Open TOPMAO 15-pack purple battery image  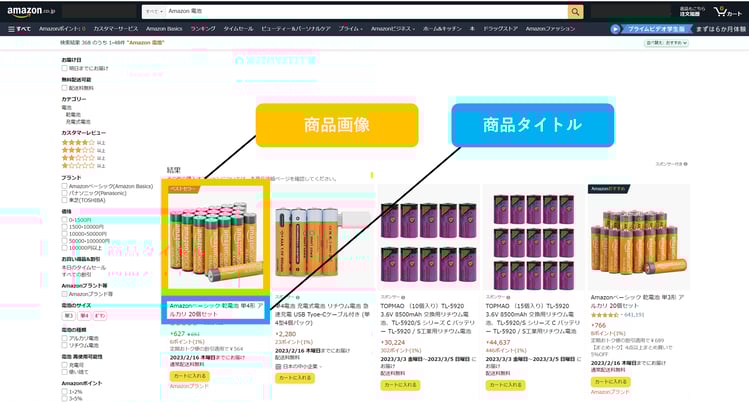[534, 237]
